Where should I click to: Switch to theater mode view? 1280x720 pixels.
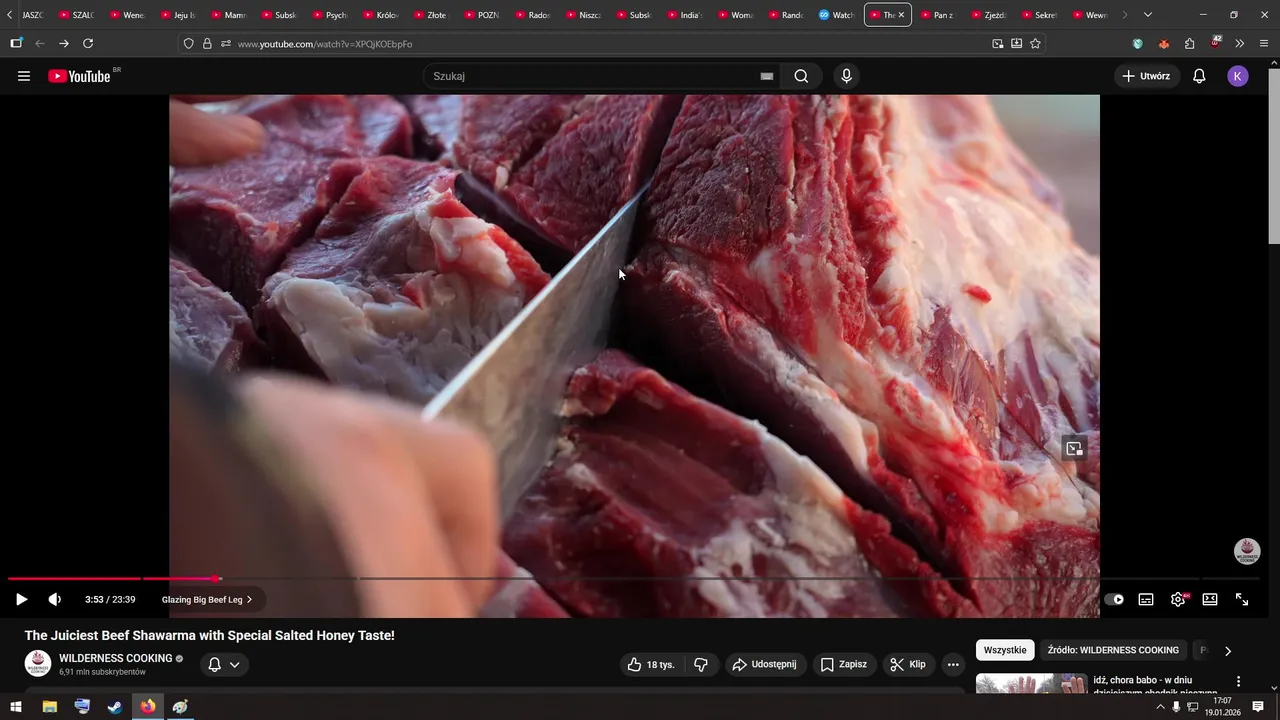click(x=1210, y=600)
